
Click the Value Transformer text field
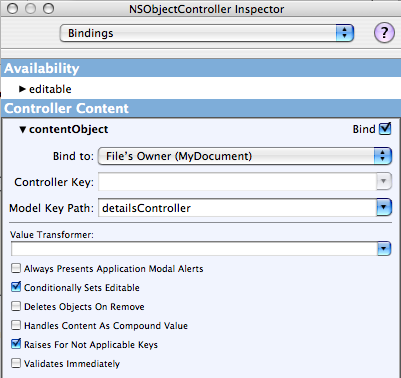pyautogui.click(x=194, y=249)
